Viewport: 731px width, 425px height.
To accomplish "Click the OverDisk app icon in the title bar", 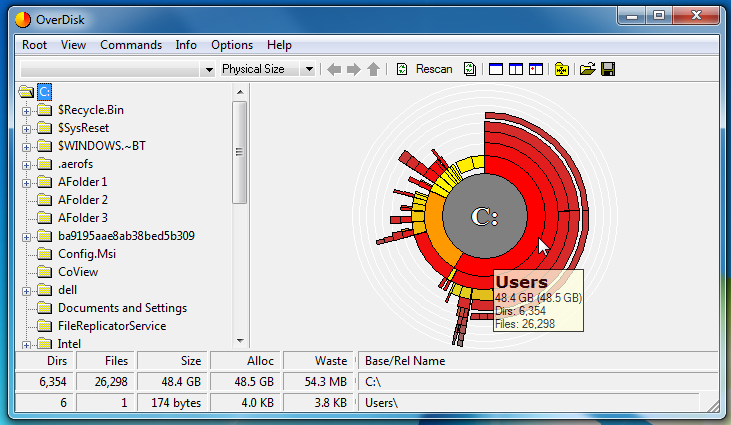I will 23,20.
